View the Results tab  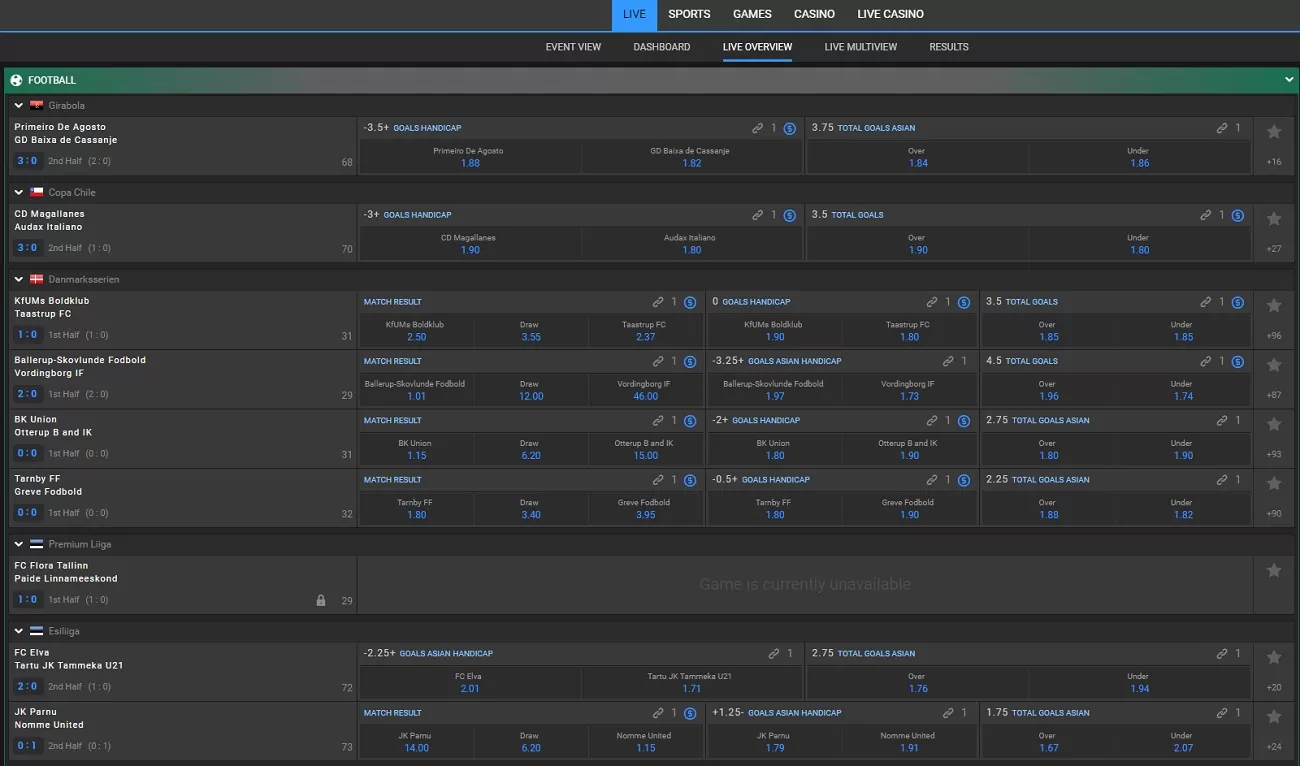[949, 47]
